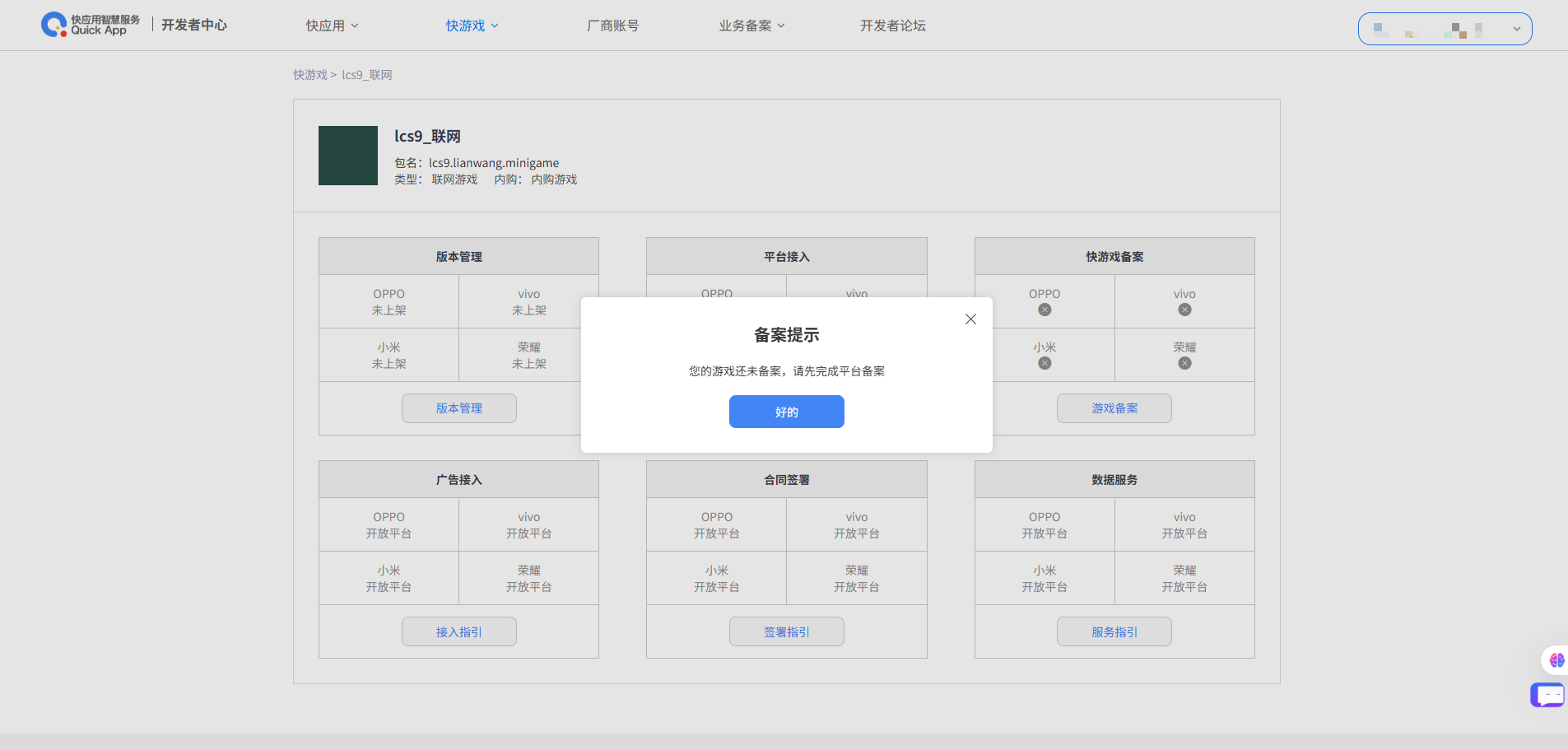Expand the 快应用 dropdown menu
Viewport: 1568px width, 750px height.
click(332, 26)
